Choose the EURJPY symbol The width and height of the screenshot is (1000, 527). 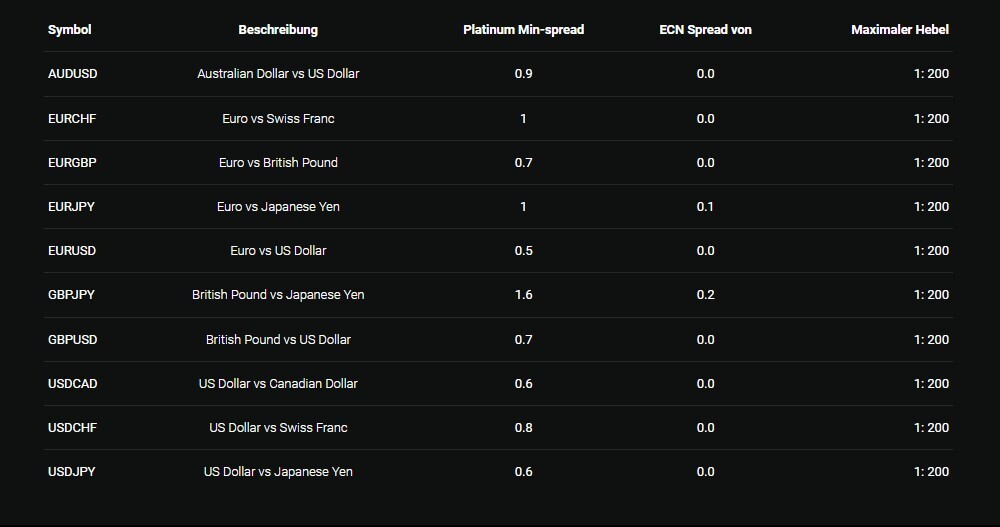pyautogui.click(x=71, y=207)
